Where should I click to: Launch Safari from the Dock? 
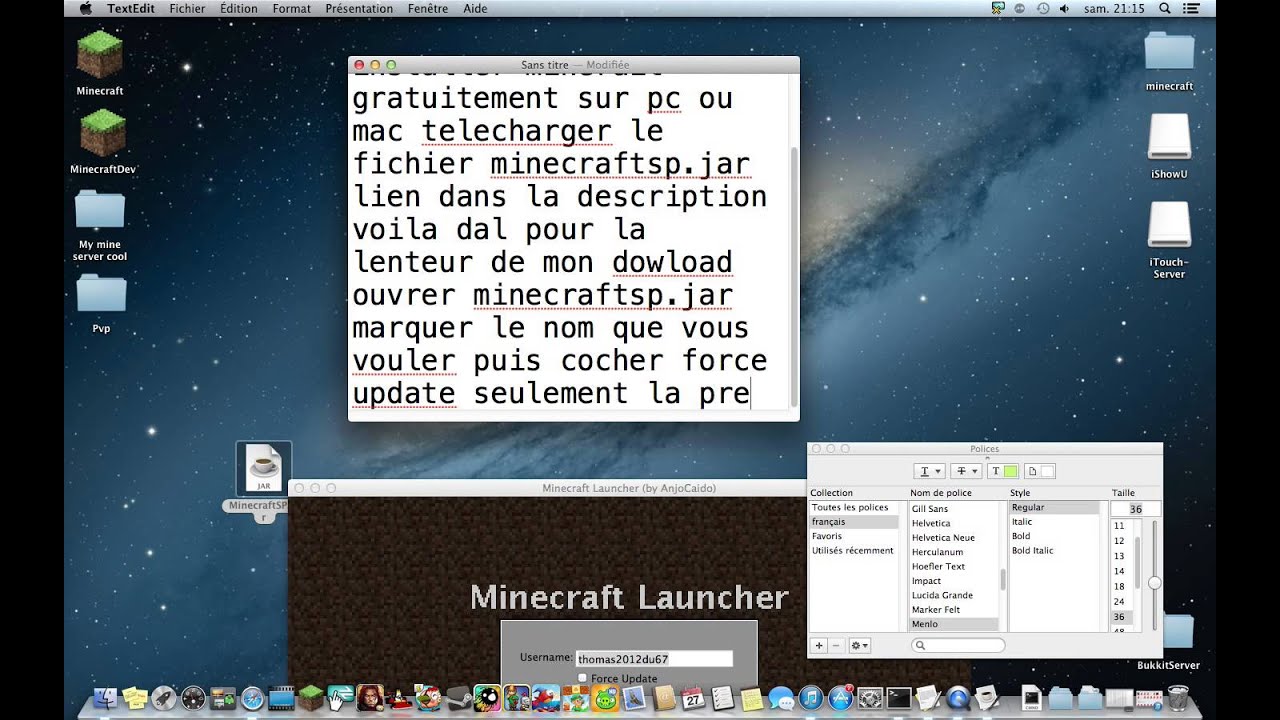pos(252,698)
